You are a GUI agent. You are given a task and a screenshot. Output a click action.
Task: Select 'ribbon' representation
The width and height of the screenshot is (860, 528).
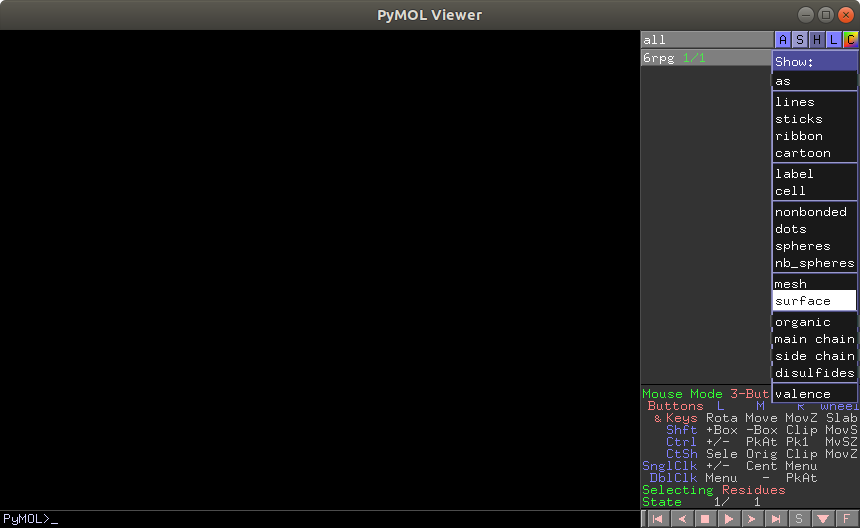814,136
